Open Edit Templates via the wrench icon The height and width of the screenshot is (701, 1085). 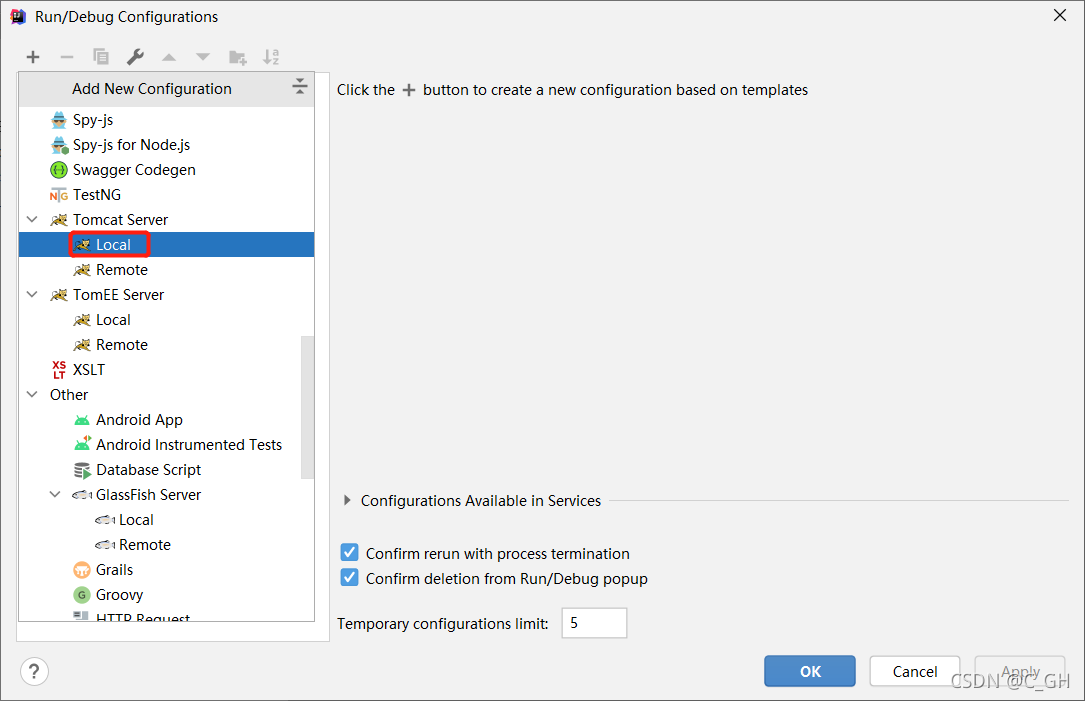pos(135,57)
